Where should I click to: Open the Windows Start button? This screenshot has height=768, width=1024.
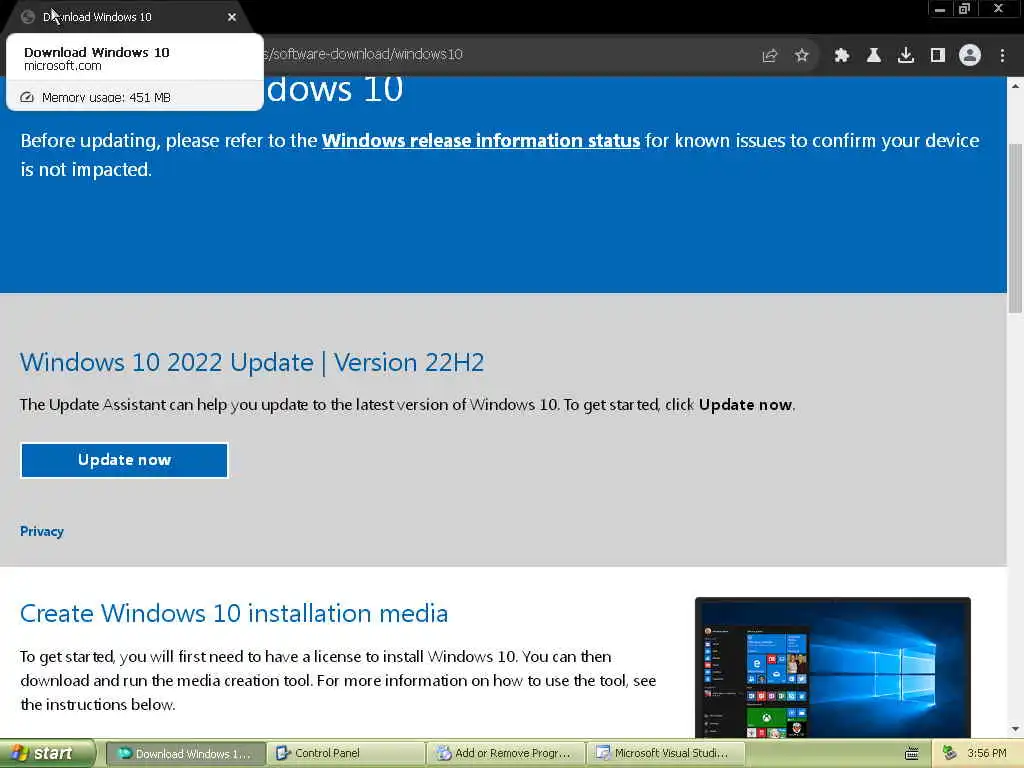pyautogui.click(x=46, y=754)
